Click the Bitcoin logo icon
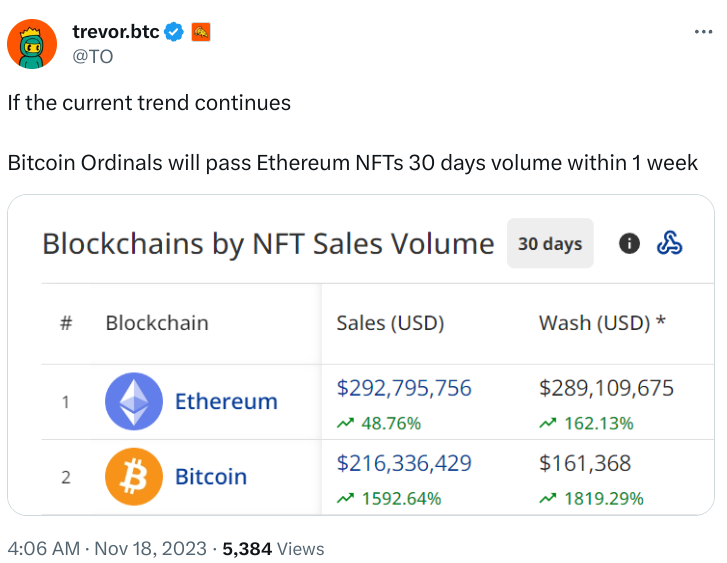The height and width of the screenshot is (563, 727). pyautogui.click(x=134, y=476)
